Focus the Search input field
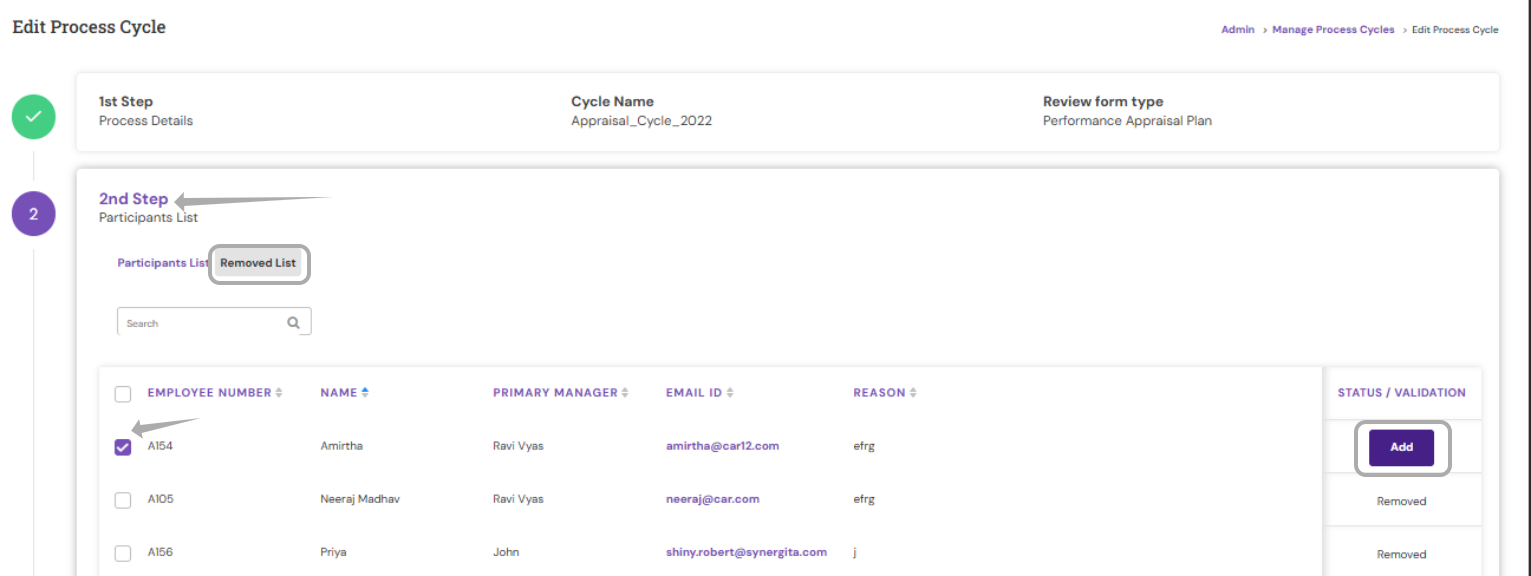 click(x=214, y=321)
